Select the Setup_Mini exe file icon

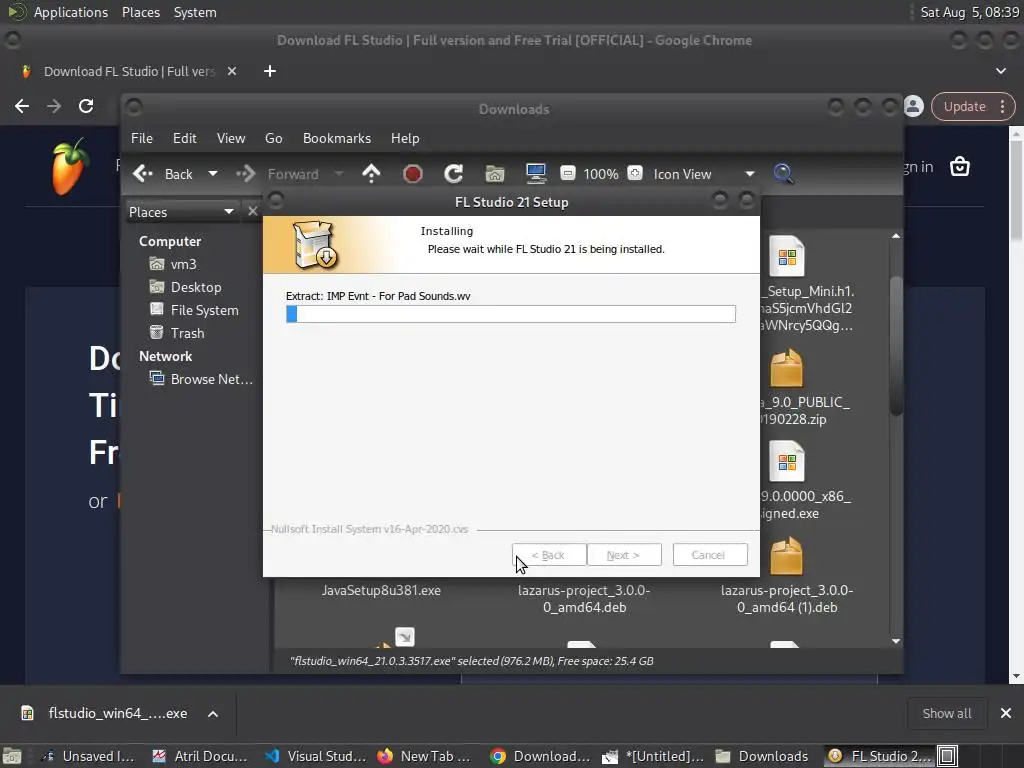coord(787,256)
